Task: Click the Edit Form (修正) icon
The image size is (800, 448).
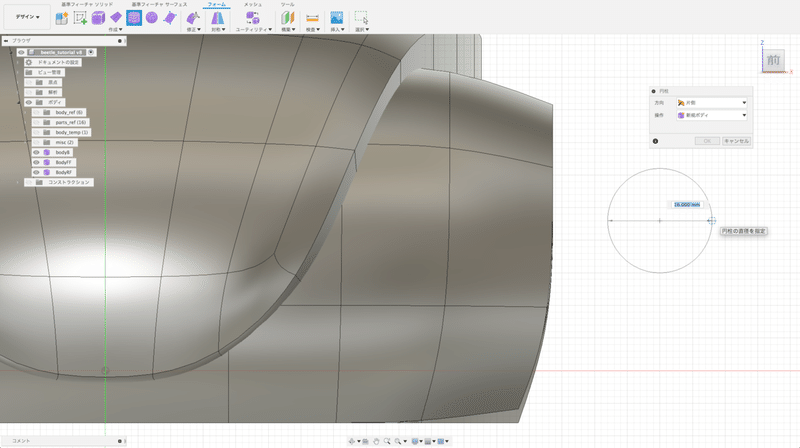Action: point(195,17)
